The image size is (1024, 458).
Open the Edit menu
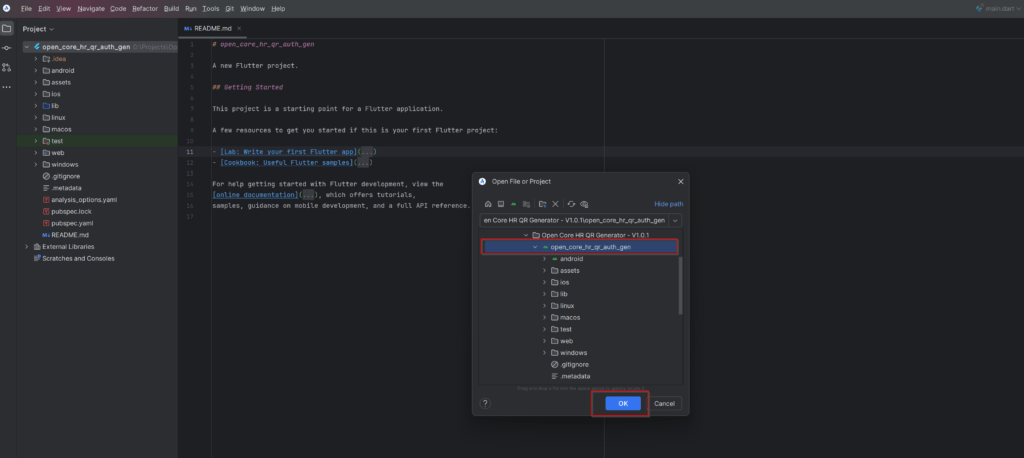[44, 8]
